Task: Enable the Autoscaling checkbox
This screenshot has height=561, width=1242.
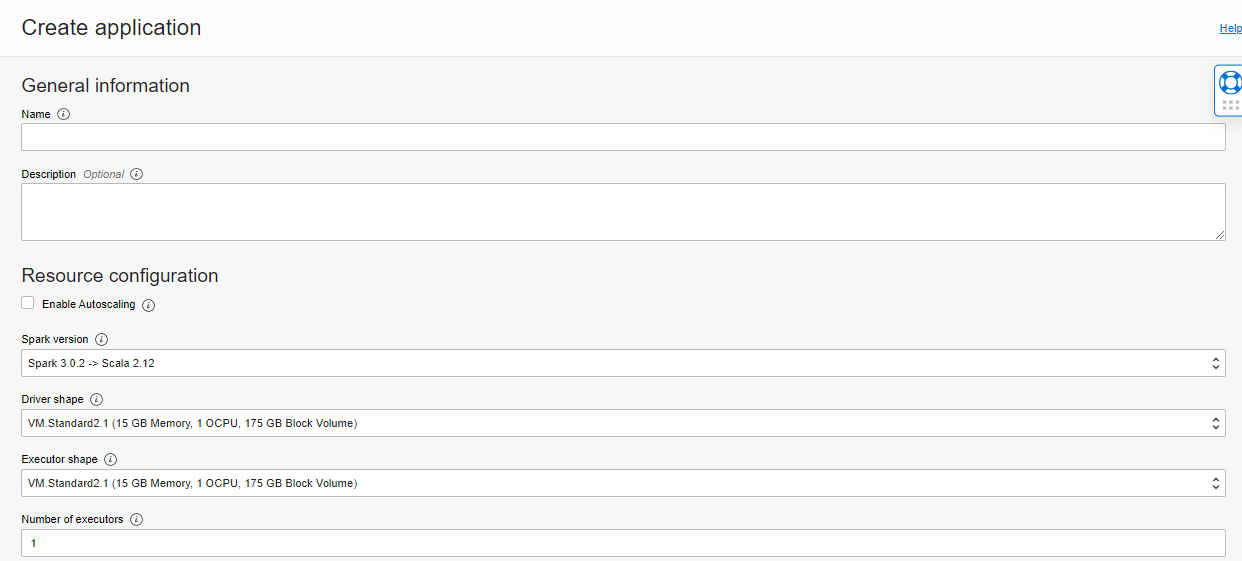Action: (x=28, y=303)
